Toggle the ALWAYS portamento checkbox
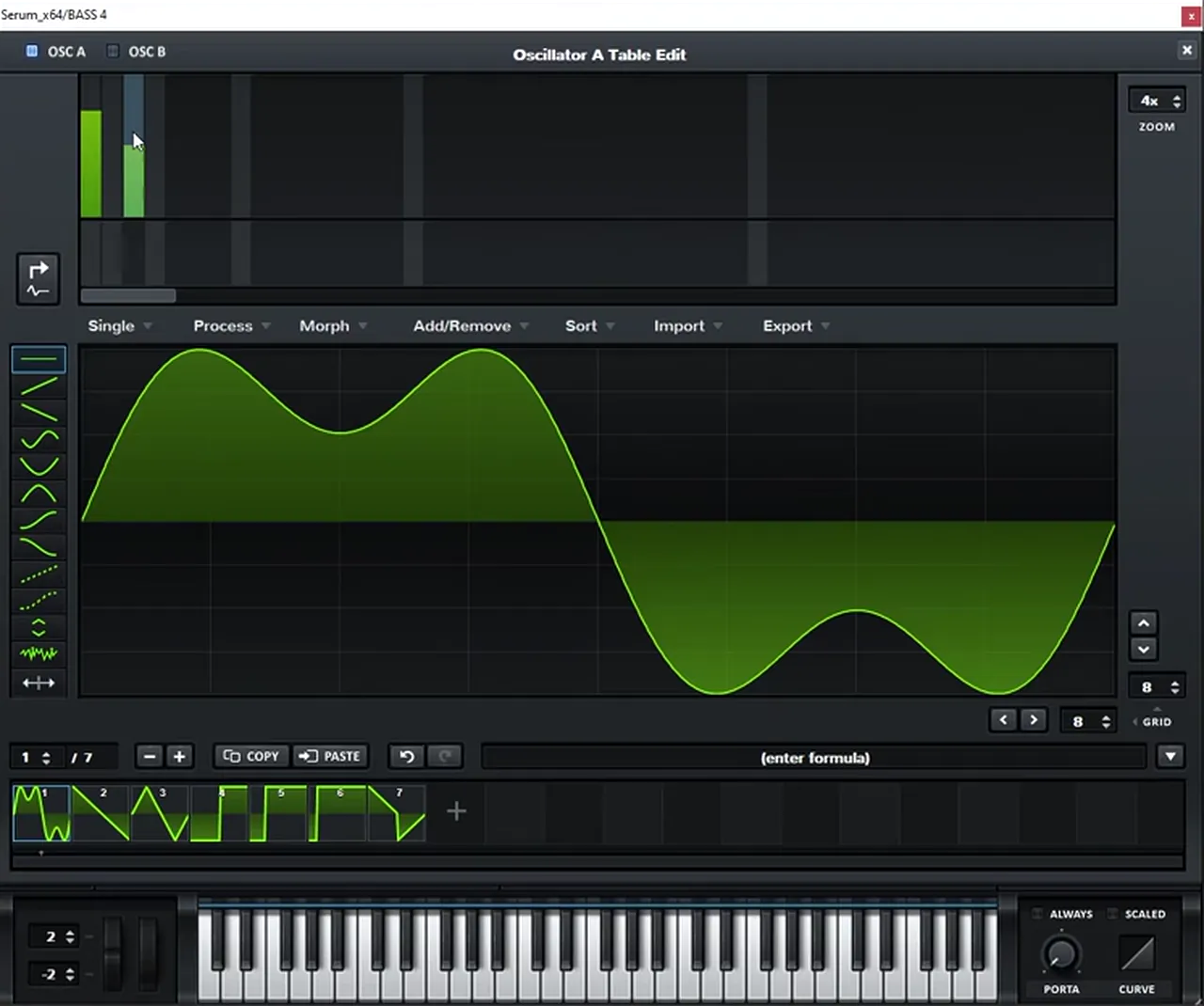1204x1006 pixels. (1038, 914)
